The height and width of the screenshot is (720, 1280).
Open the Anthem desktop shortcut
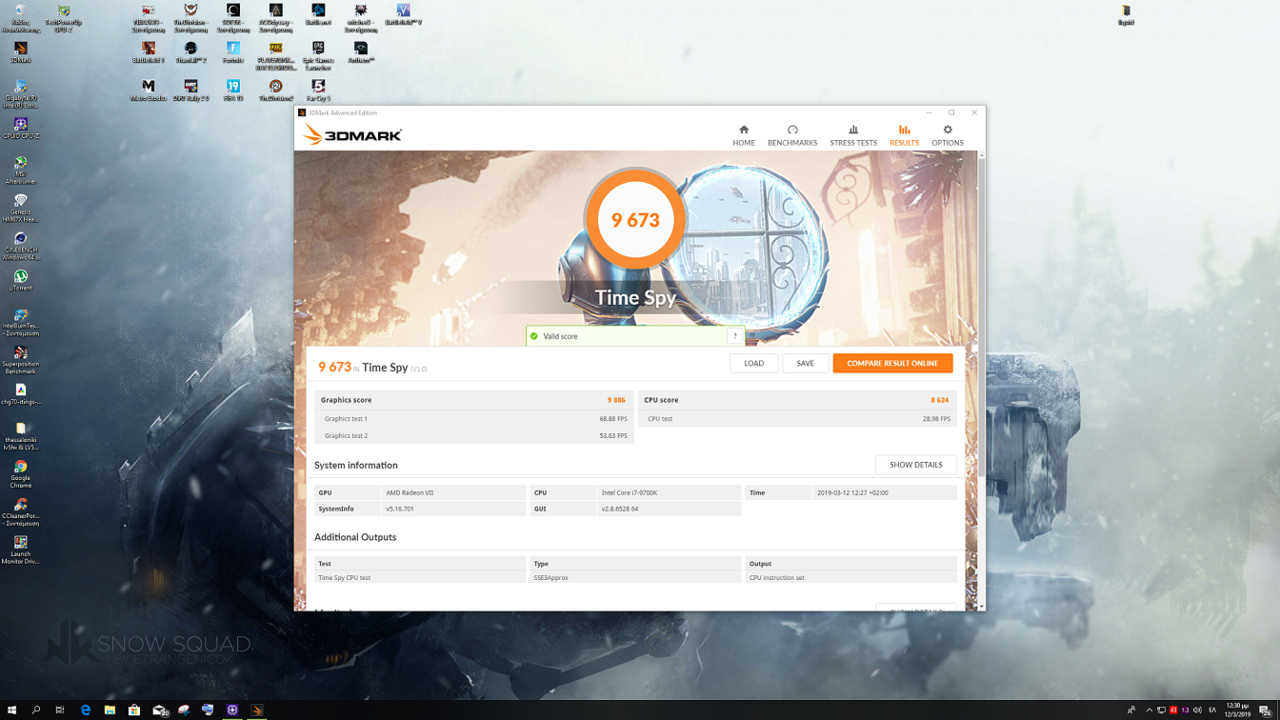(x=360, y=52)
